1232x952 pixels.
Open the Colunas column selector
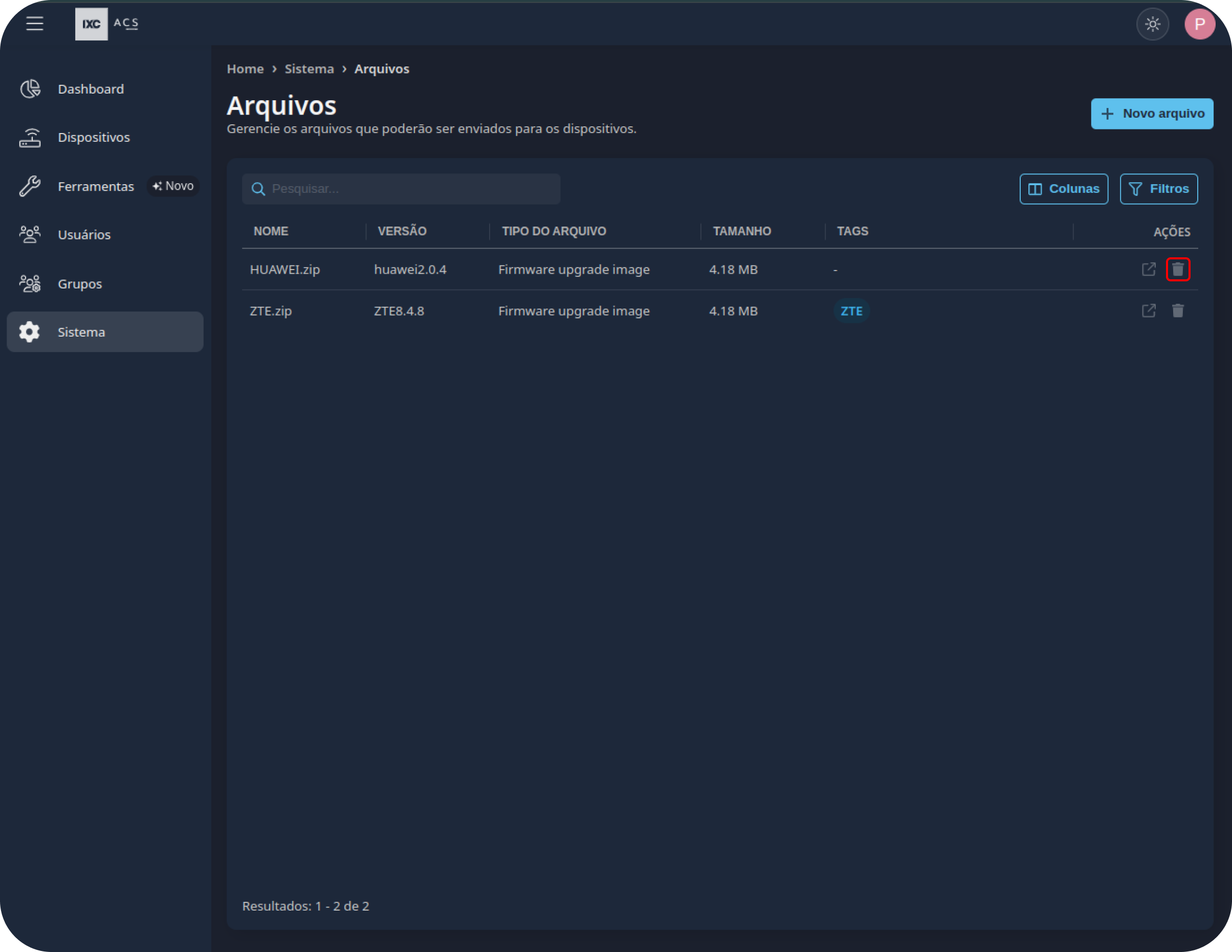1064,189
